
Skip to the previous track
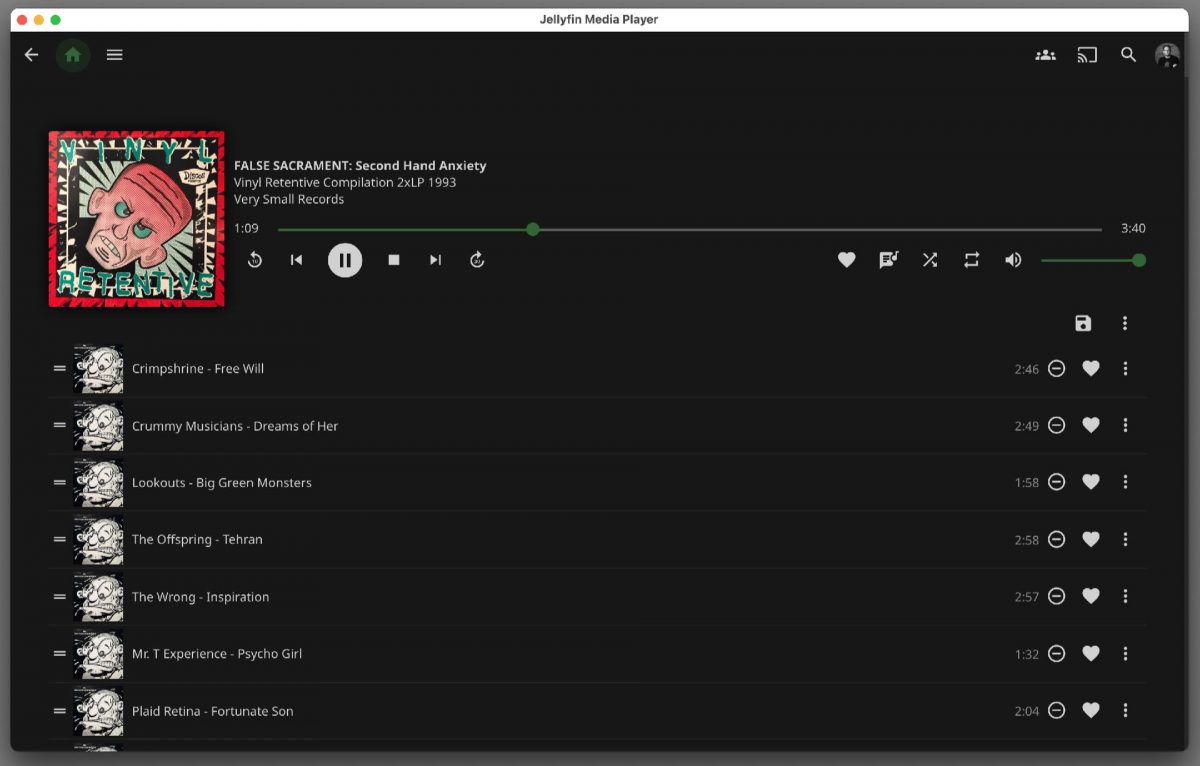(296, 260)
